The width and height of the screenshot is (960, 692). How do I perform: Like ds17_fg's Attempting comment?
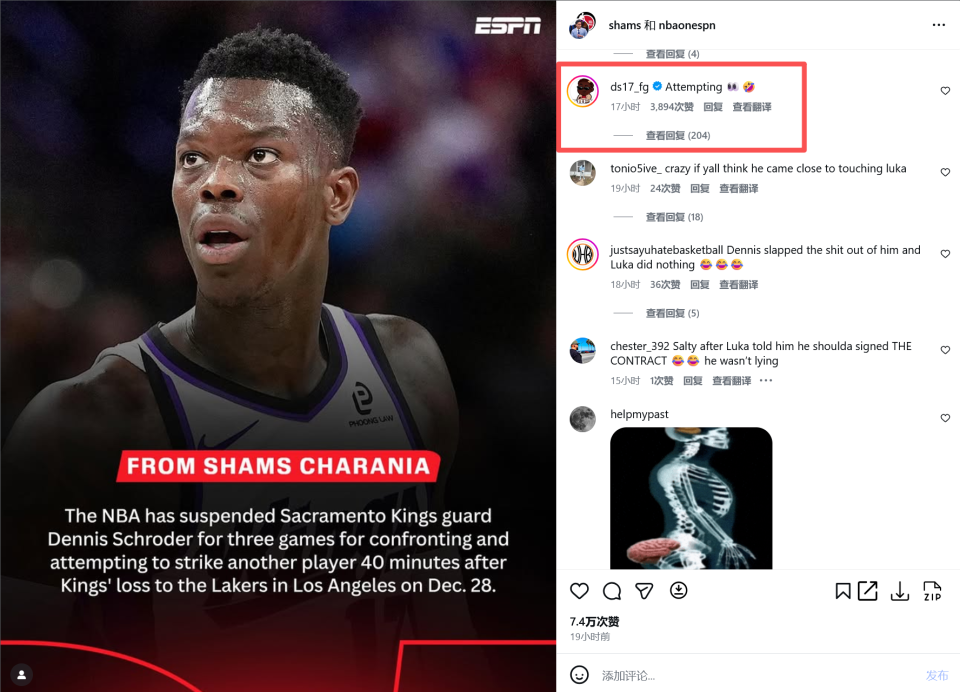tap(945, 91)
